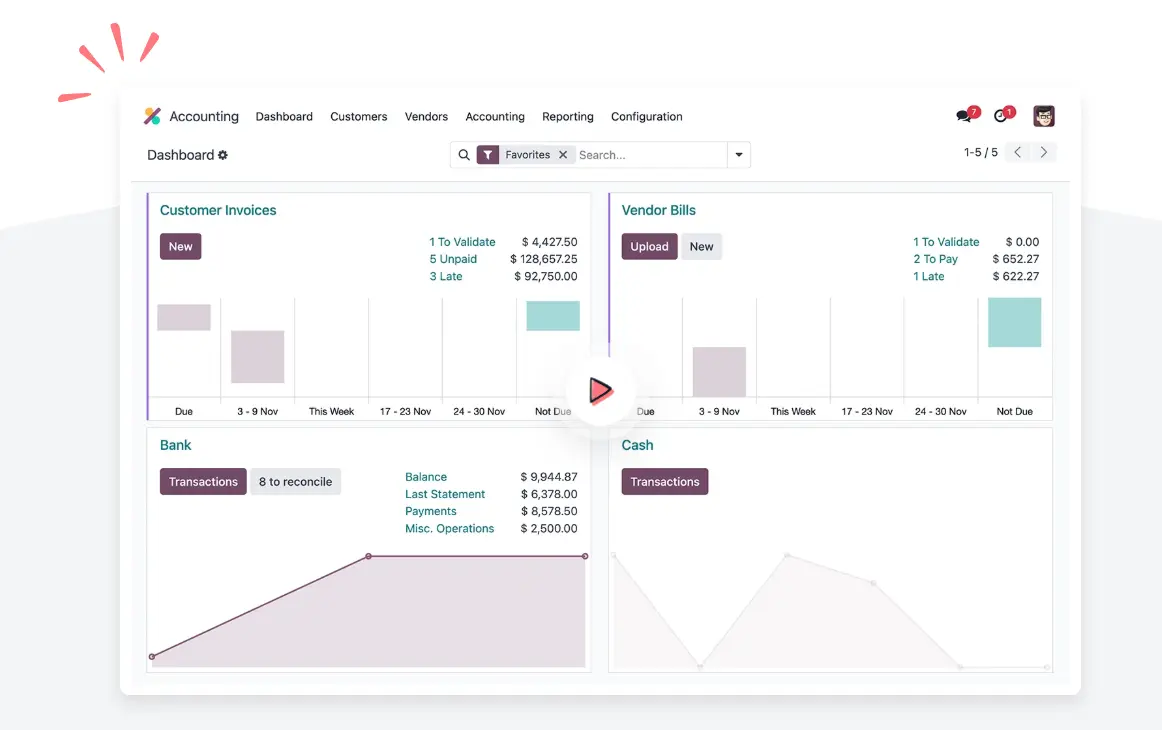Open the Configuration menu

click(x=646, y=117)
